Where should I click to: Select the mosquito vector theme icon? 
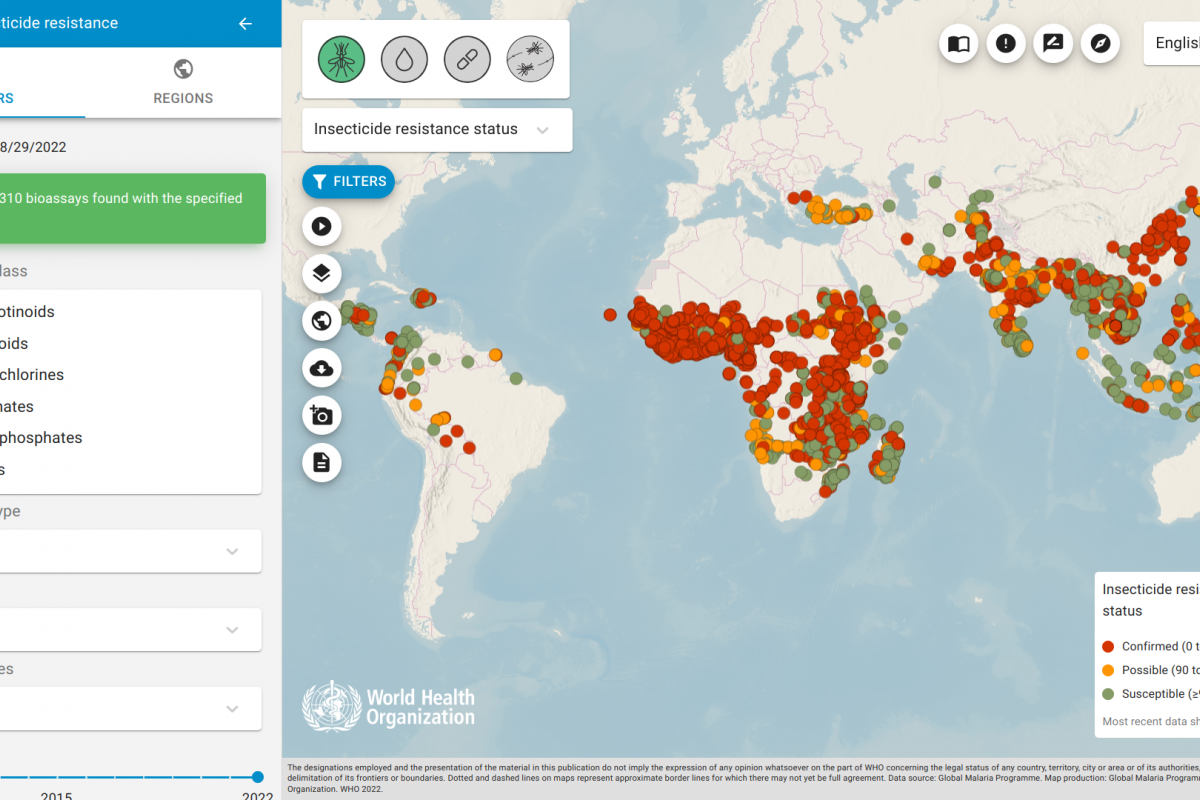tap(342, 60)
